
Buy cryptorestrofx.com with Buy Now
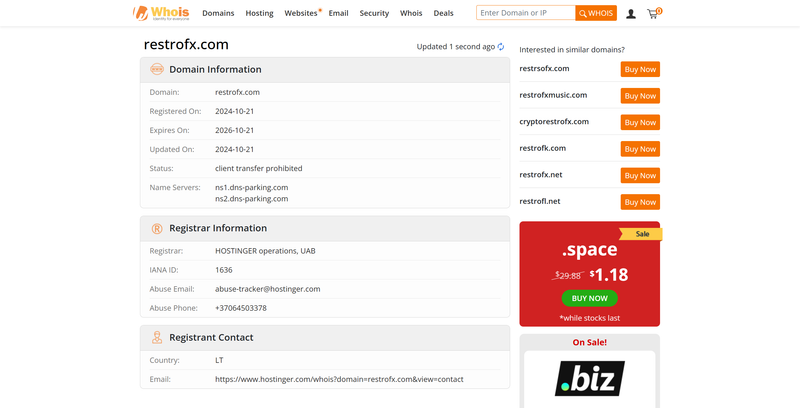(x=640, y=122)
